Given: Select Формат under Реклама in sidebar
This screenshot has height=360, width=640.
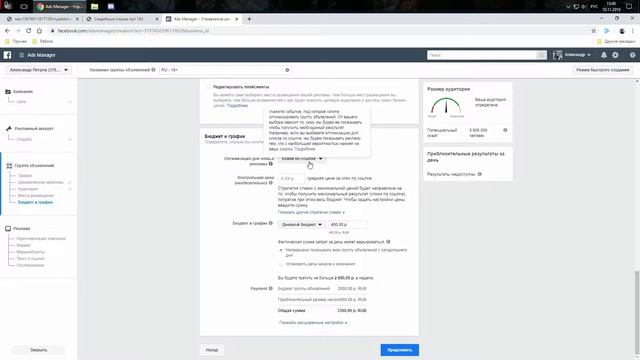Looking at the screenshot, I should (24, 245).
